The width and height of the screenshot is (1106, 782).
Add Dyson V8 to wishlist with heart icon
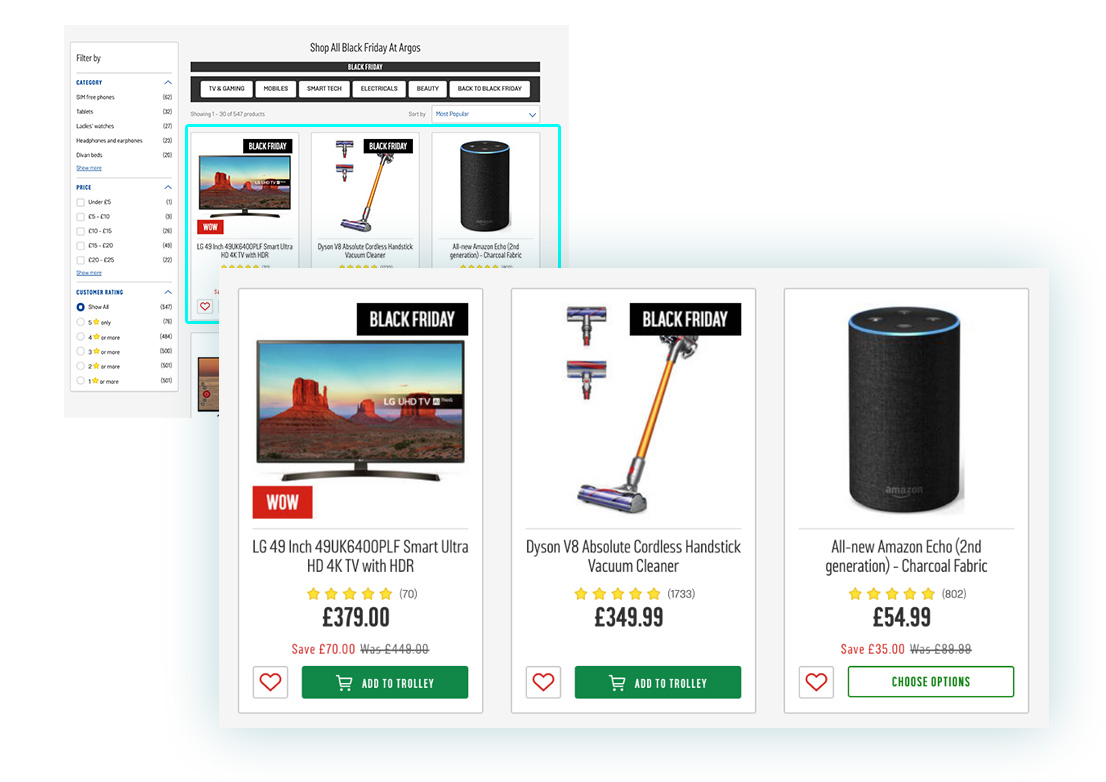[x=543, y=682]
